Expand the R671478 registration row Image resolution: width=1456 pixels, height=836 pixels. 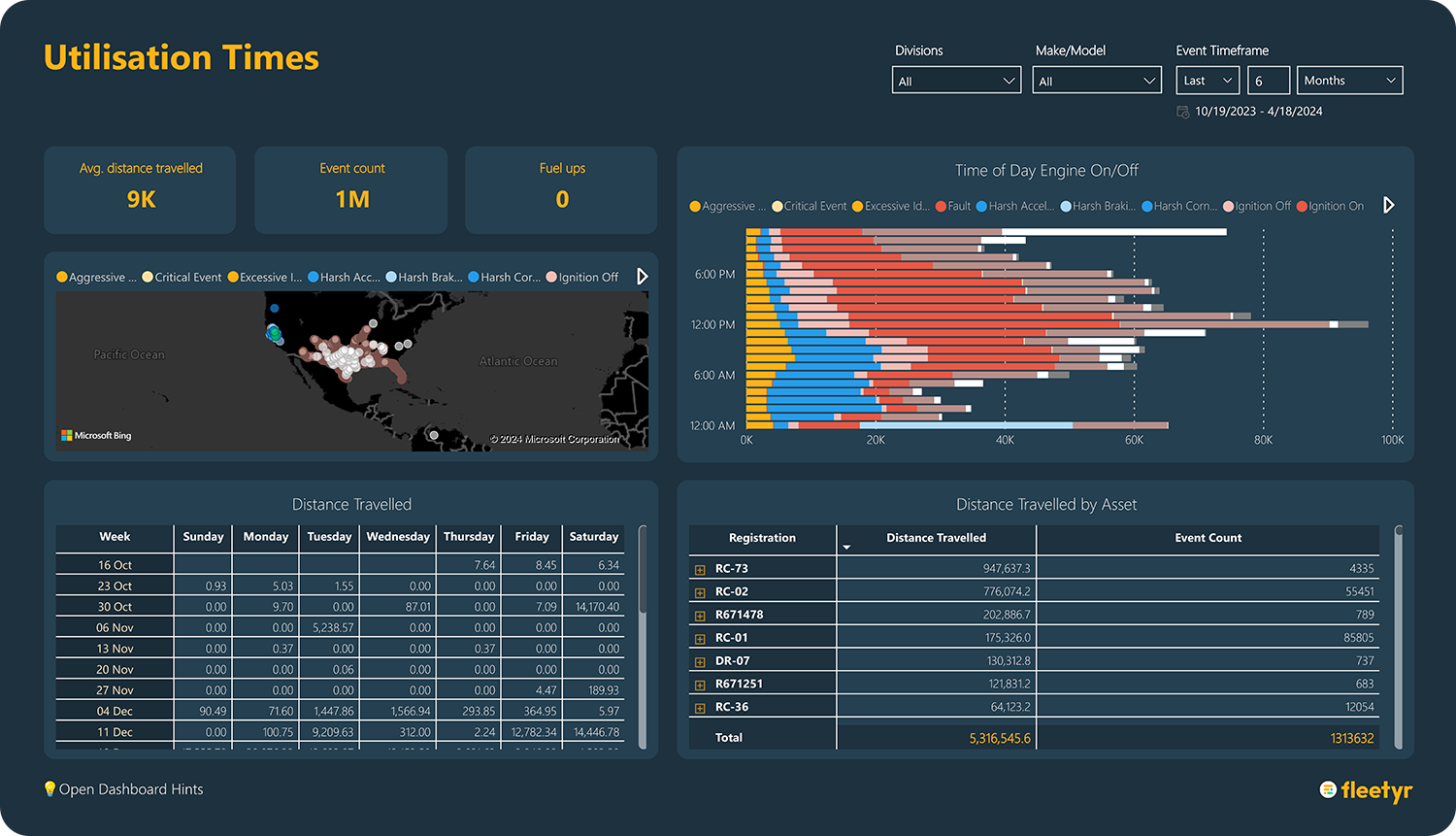(x=700, y=616)
